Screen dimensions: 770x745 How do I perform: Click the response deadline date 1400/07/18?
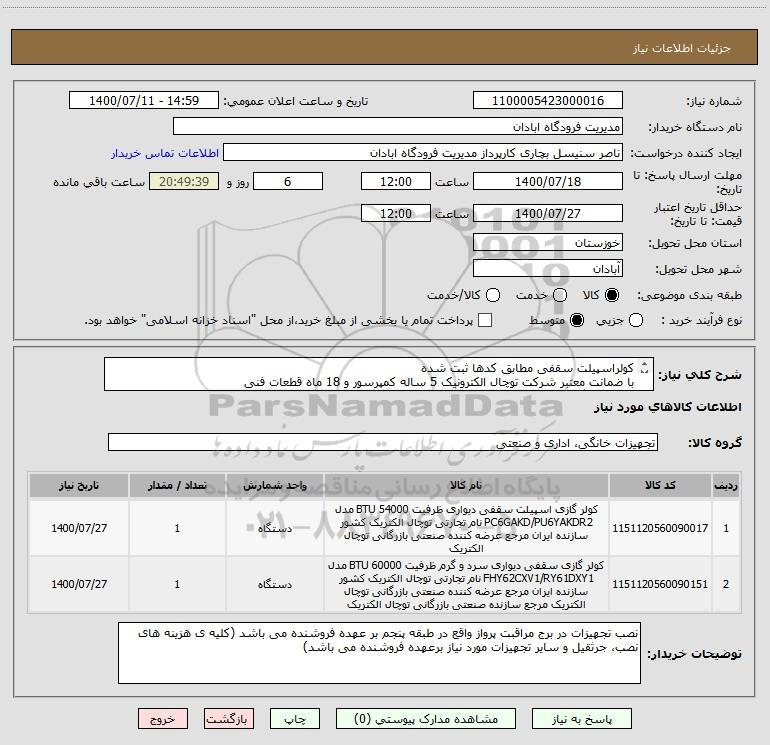point(548,181)
